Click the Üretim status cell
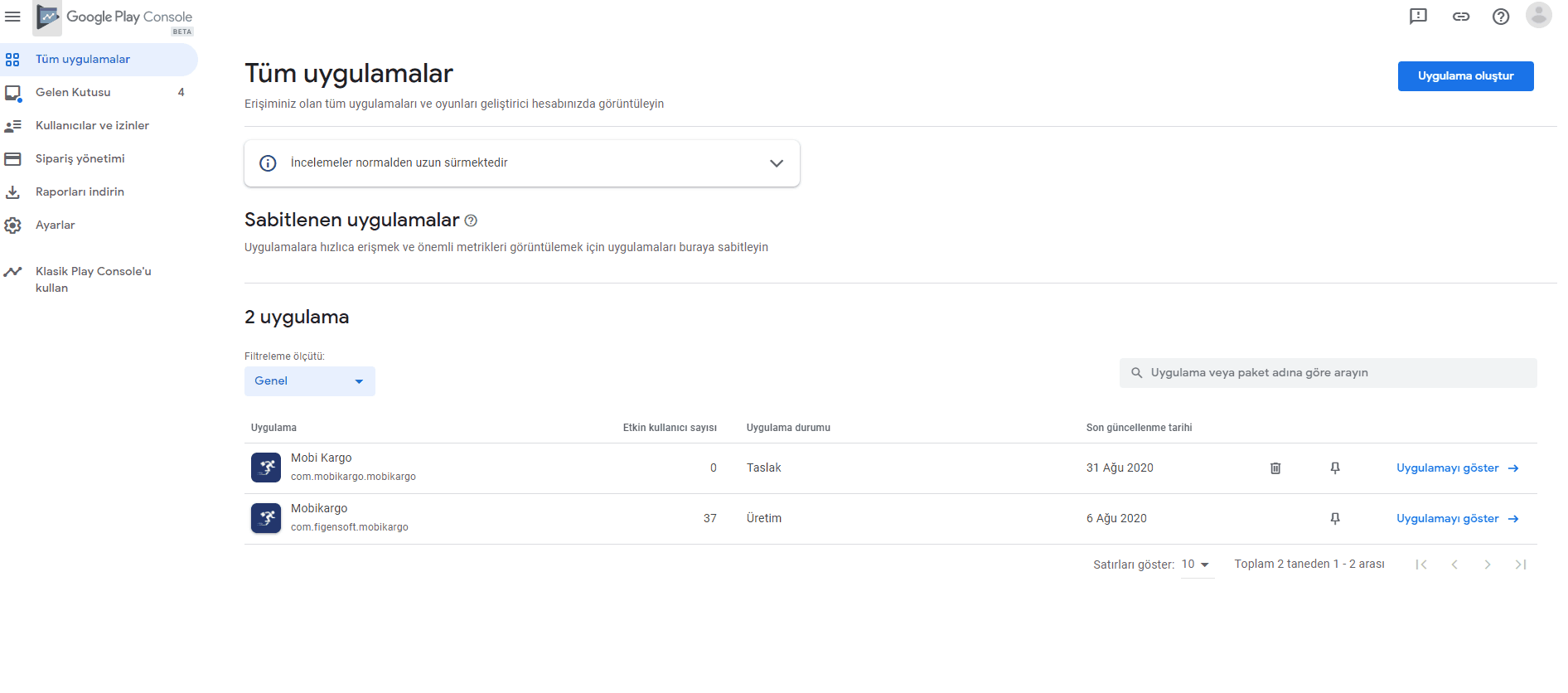The height and width of the screenshot is (693, 1568). (763, 519)
